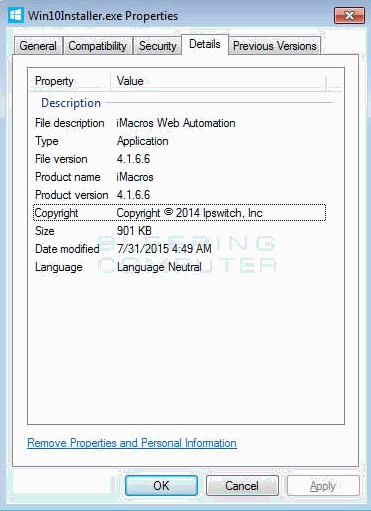Click the Language Neutral value
The image size is (371, 511).
point(159,267)
